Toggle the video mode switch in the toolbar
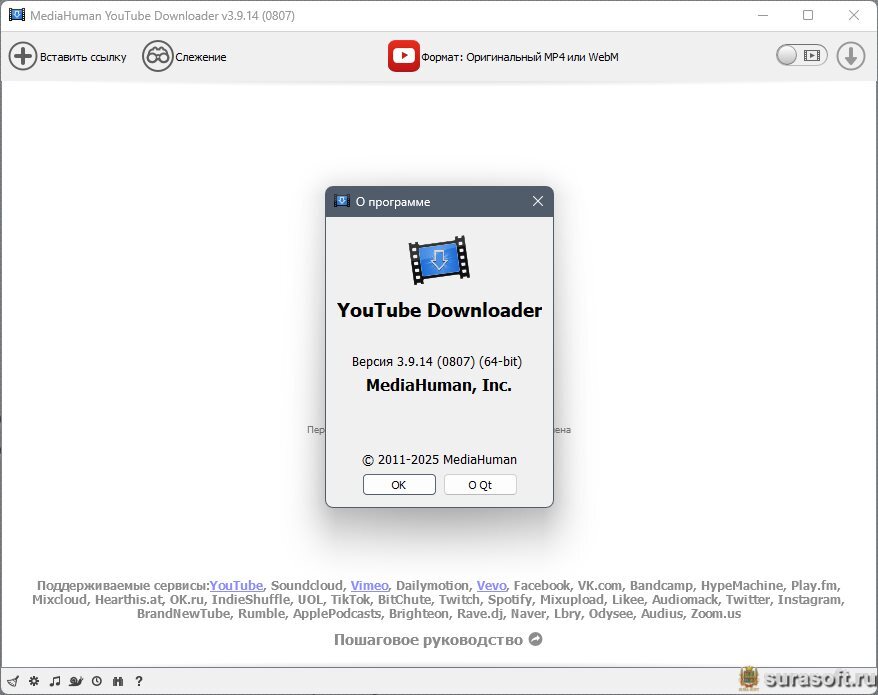Viewport: 878px width, 695px height. tap(801, 55)
